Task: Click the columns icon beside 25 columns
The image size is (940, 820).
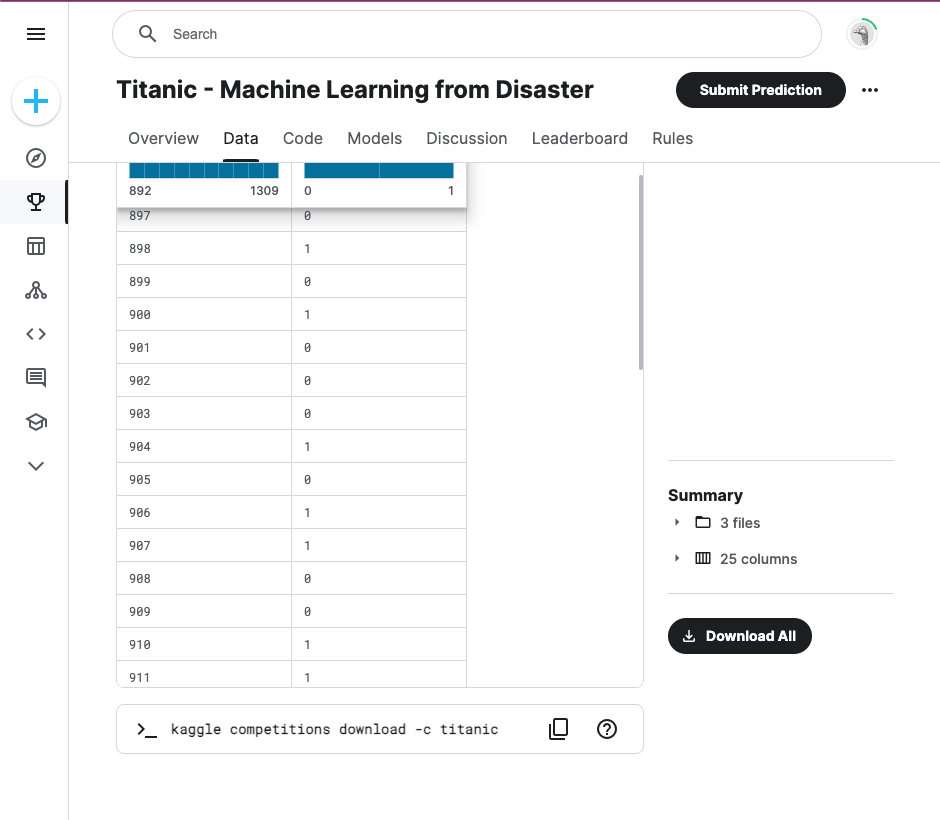Action: [x=703, y=559]
